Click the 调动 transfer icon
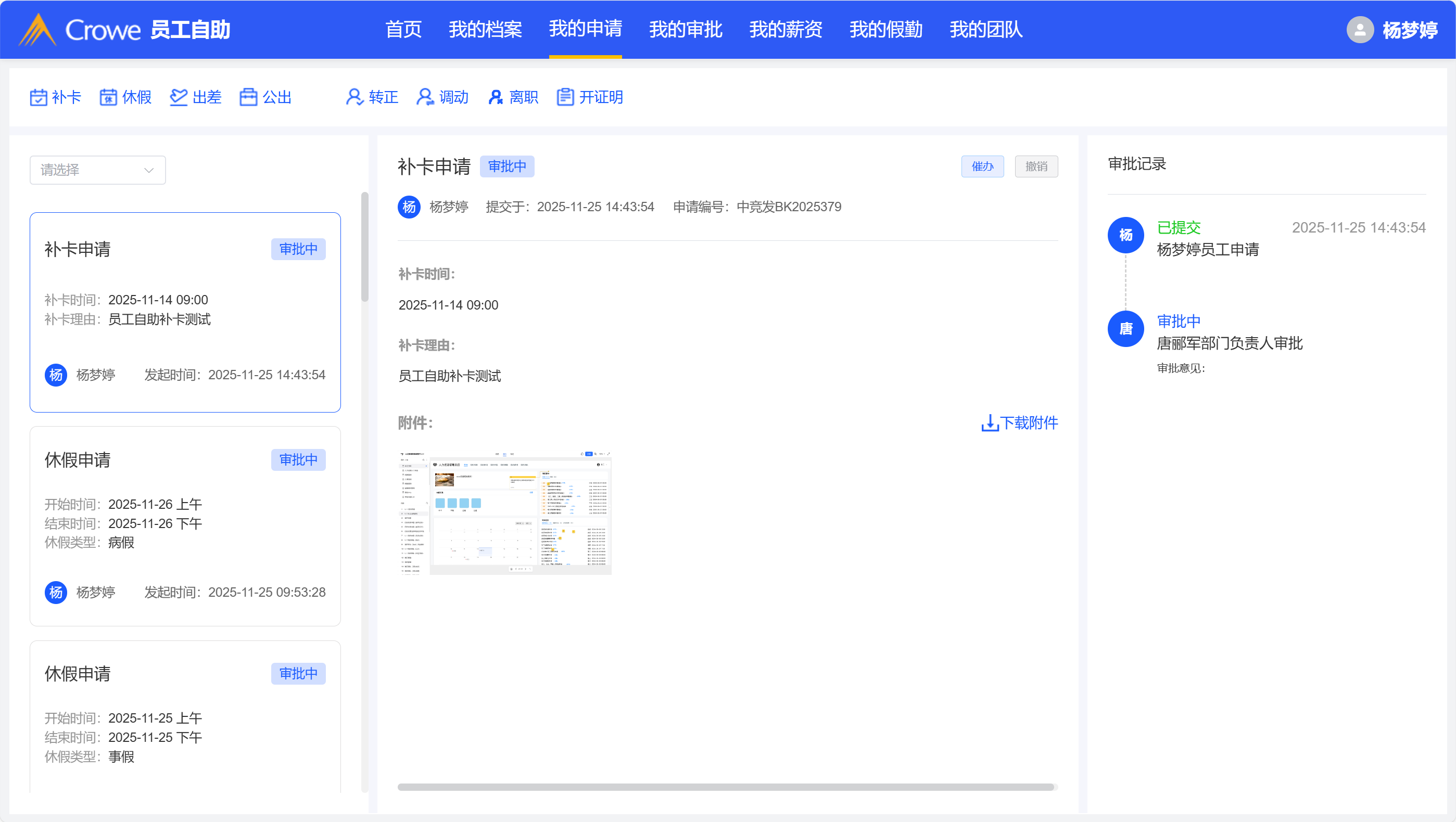The width and height of the screenshot is (1456, 822). tap(424, 97)
